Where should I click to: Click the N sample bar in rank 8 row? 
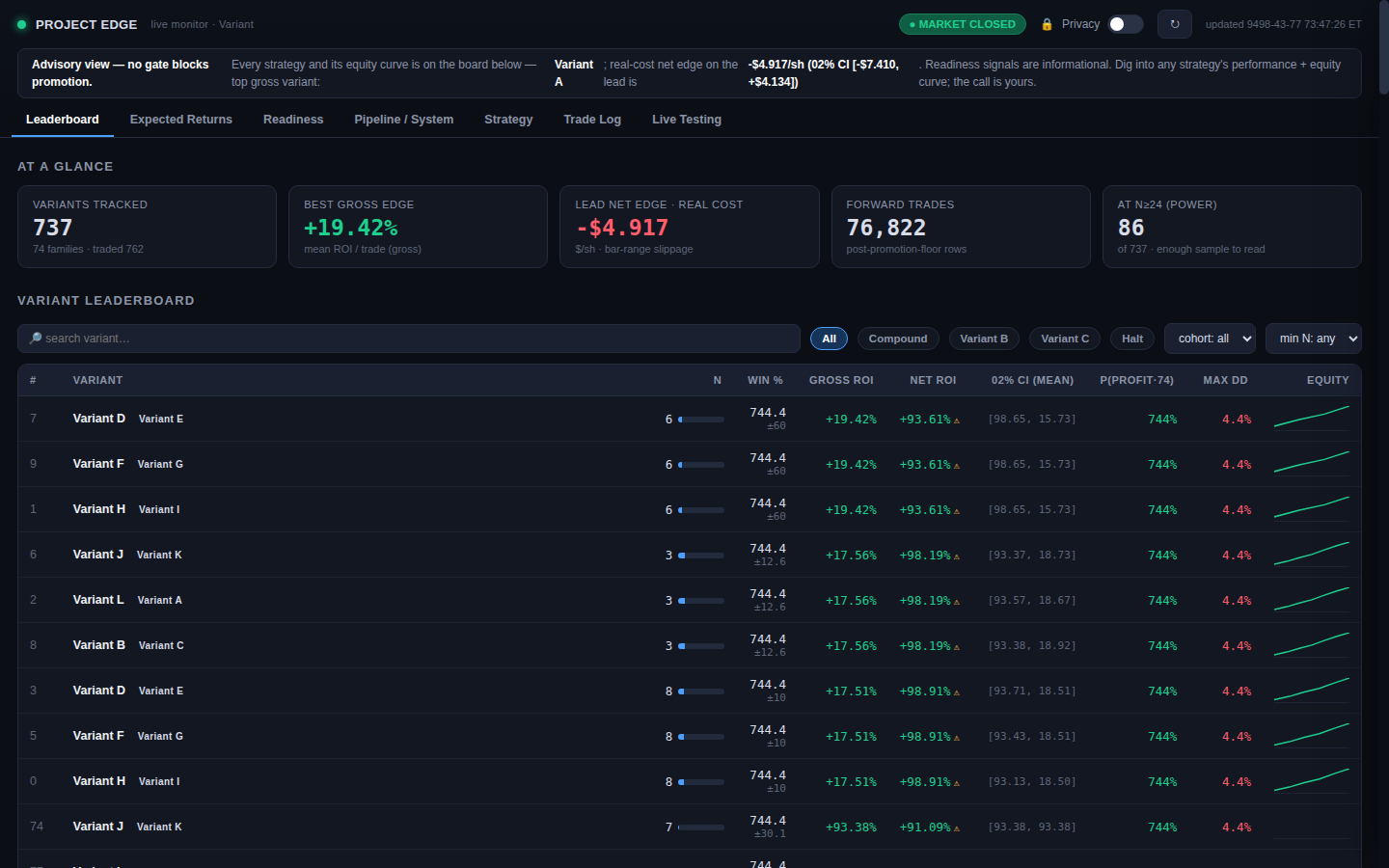coord(701,646)
